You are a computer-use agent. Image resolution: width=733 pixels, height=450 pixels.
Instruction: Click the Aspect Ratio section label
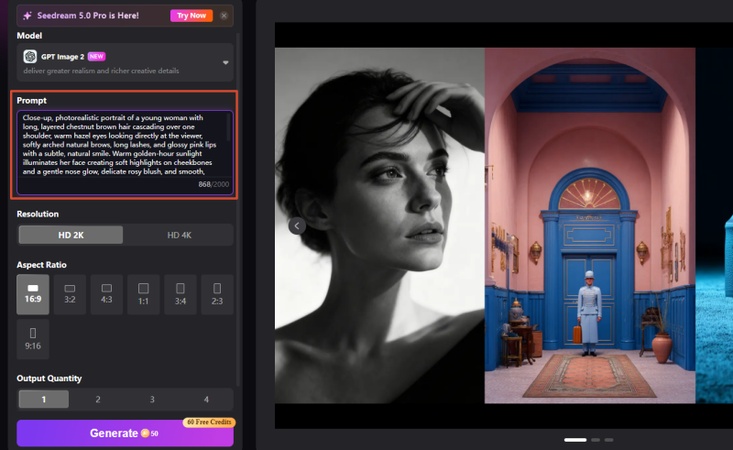pyautogui.click(x=42, y=265)
